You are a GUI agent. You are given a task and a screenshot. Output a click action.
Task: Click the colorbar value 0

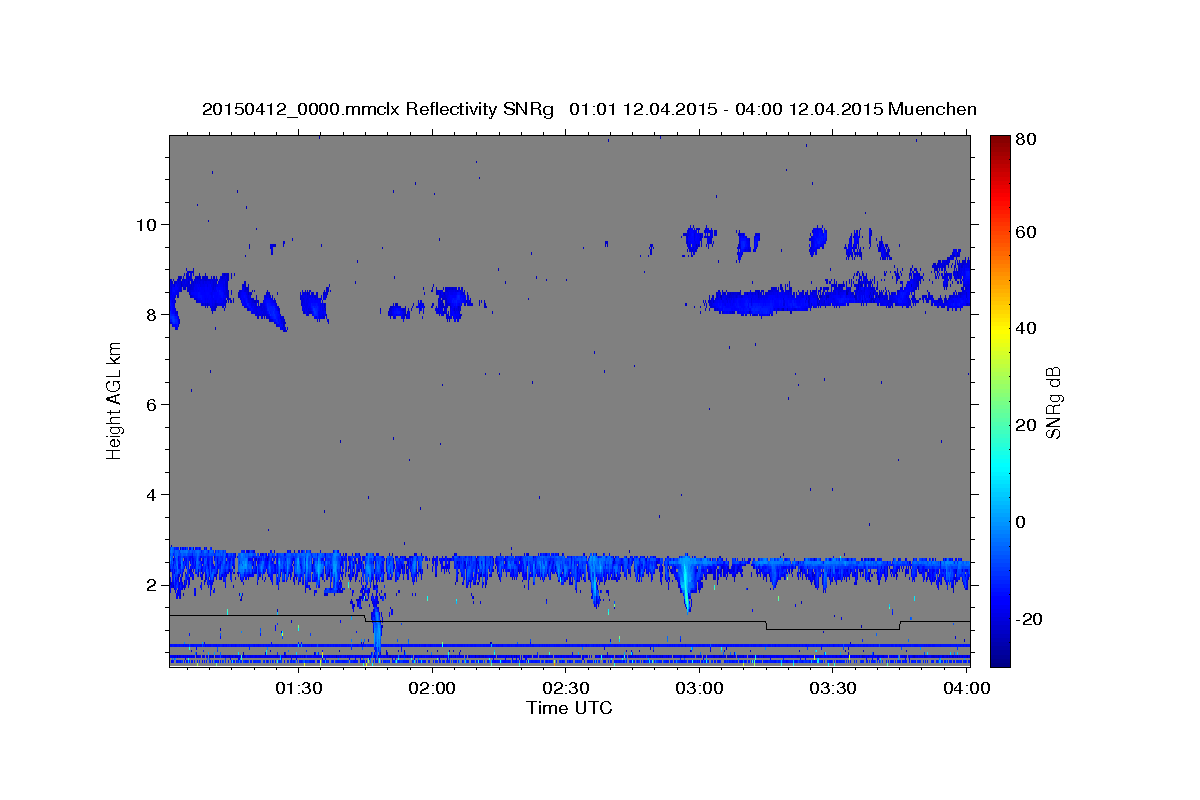pos(1022,521)
